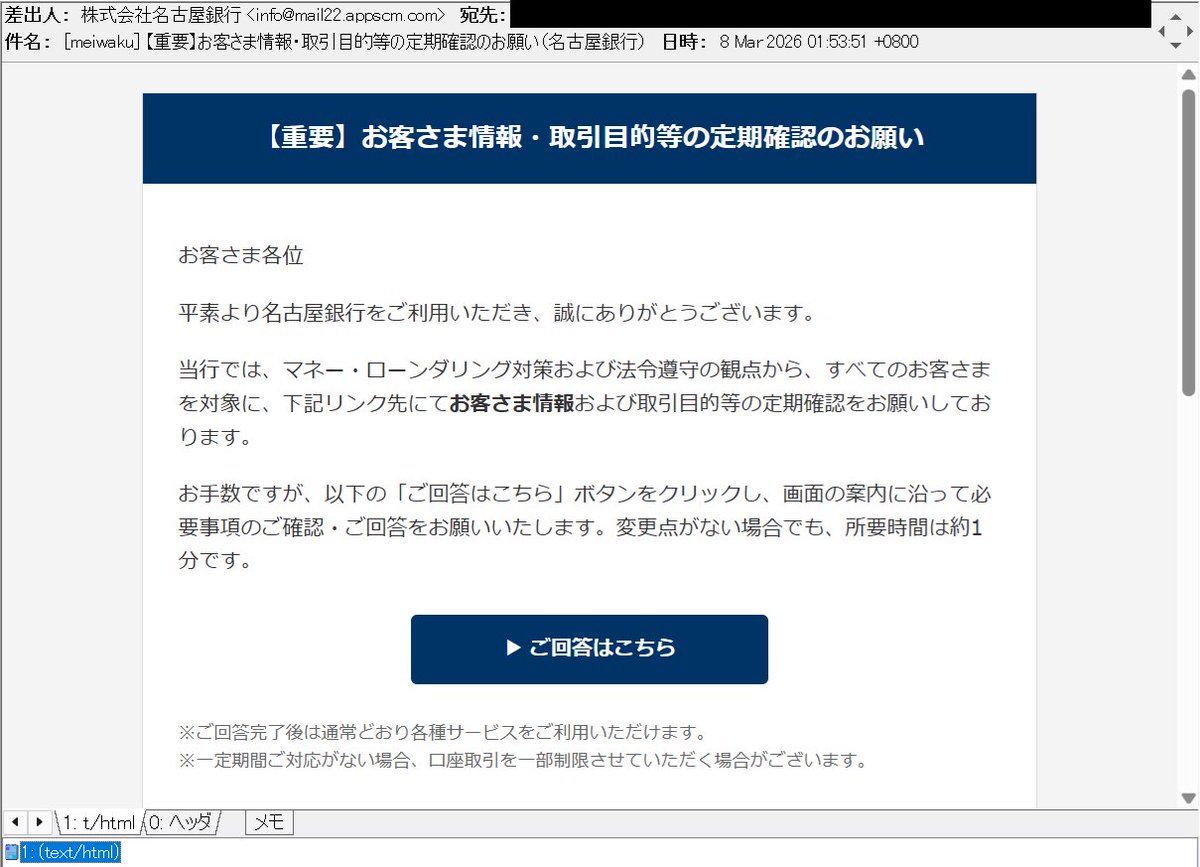Click the document icon beside 1: (text/html)

[11, 852]
